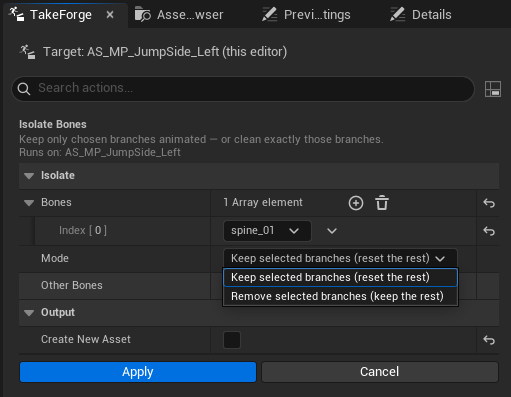Image resolution: width=511 pixels, height=397 pixels.
Task: Click the Isolate Bones heading text
Action: click(53, 124)
